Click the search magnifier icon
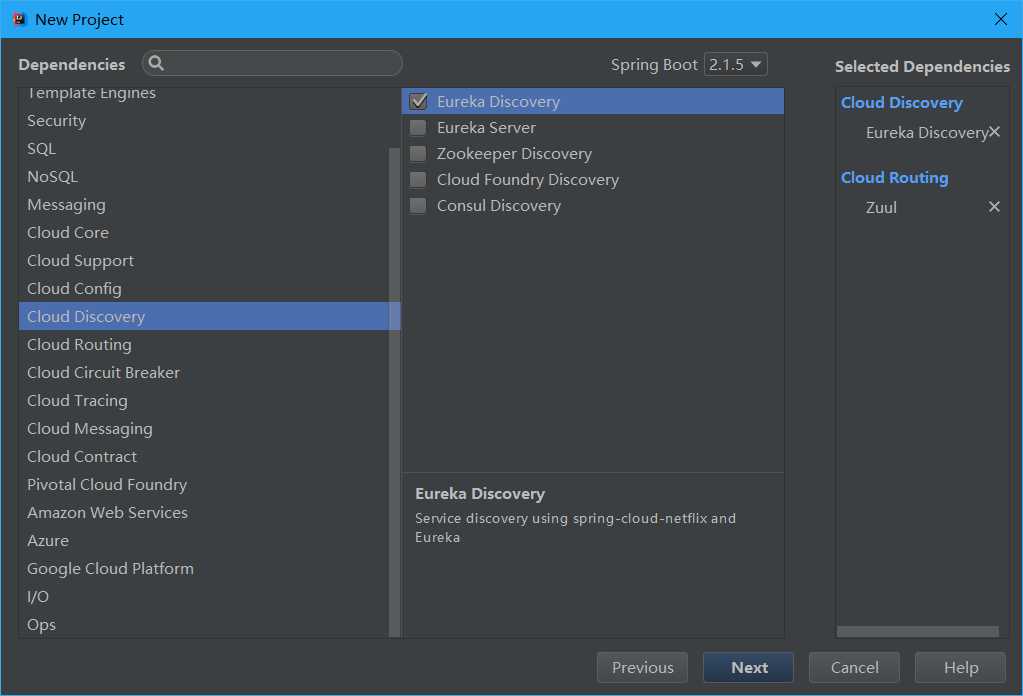Viewport: 1023px width, 696px height. tap(156, 63)
